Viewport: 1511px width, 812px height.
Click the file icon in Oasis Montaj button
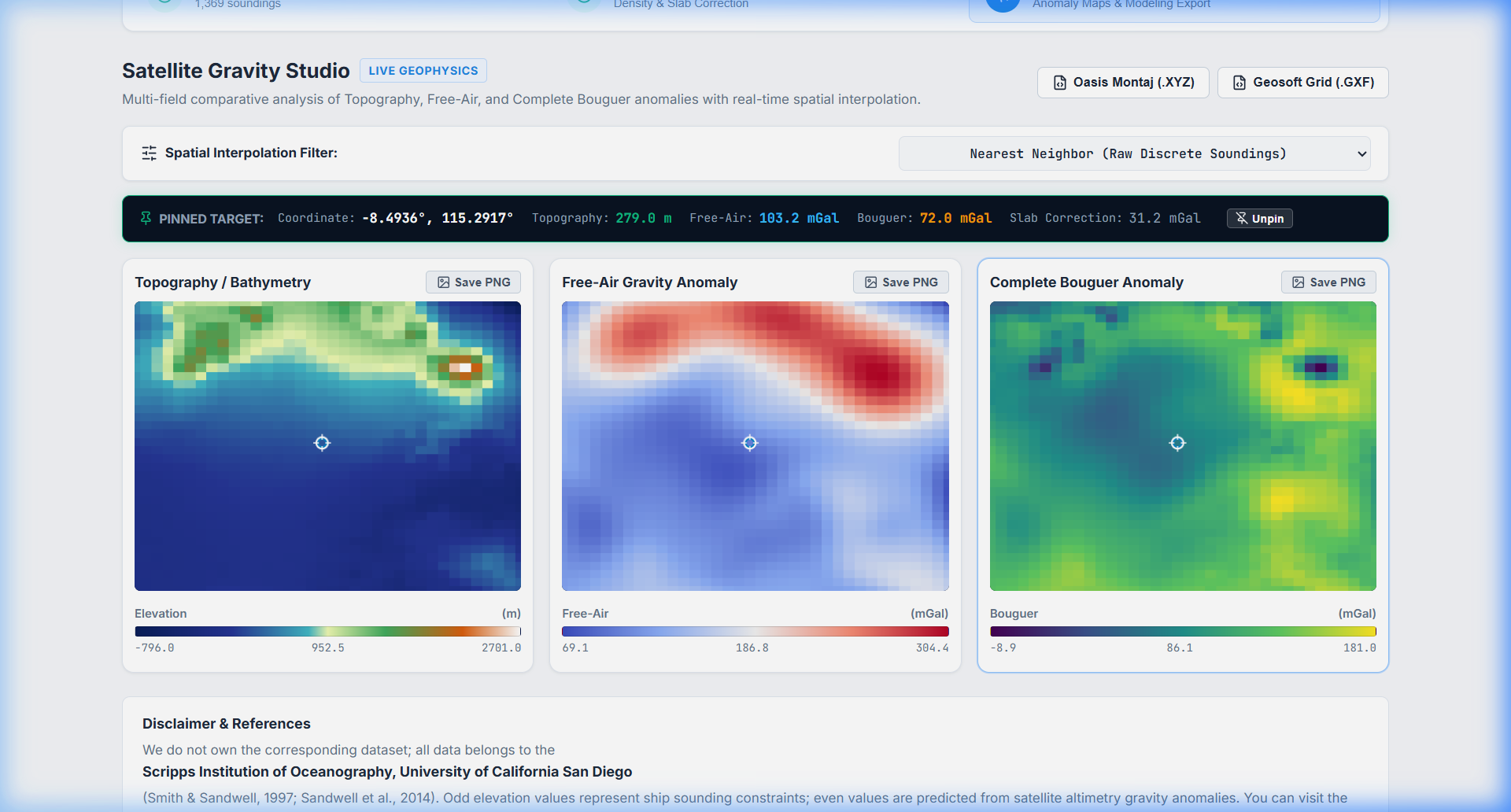coord(1060,83)
